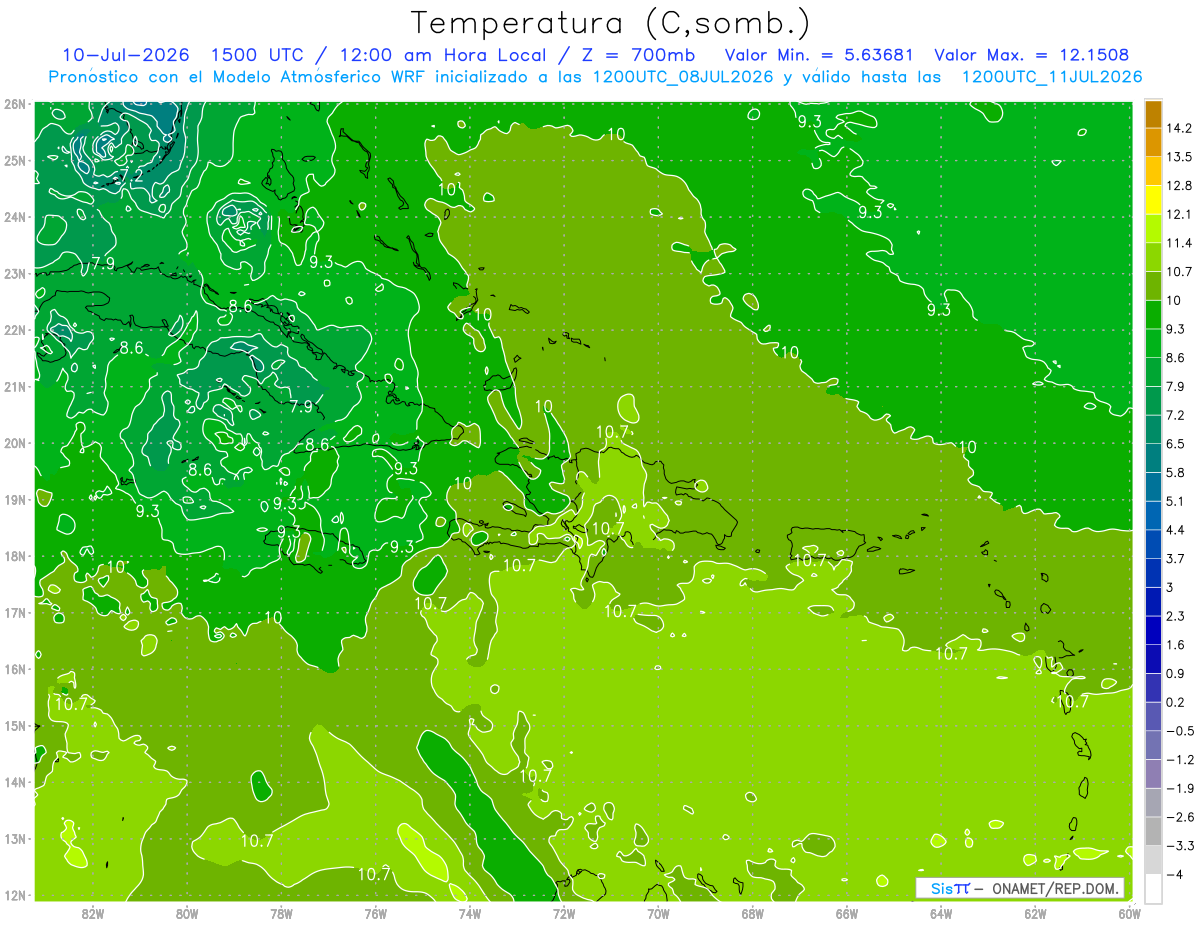
Task: Click the "19N" latitude axis label
Action: (14, 499)
